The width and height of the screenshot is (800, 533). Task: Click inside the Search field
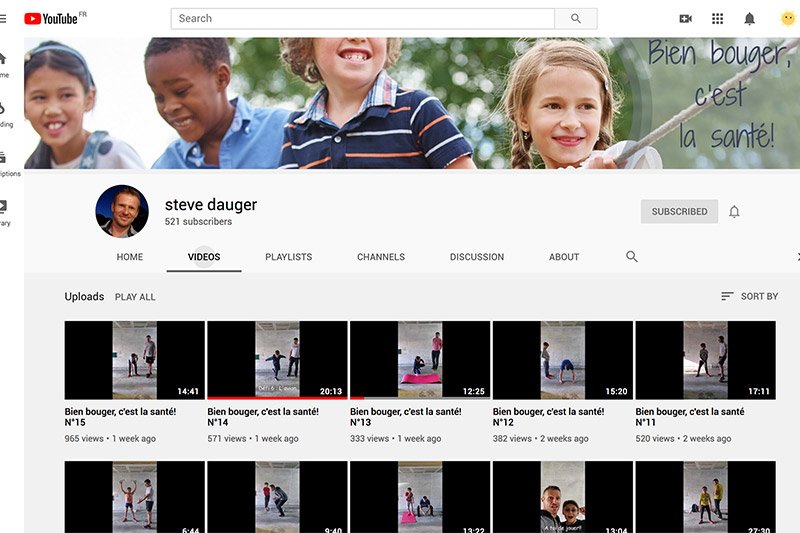363,18
